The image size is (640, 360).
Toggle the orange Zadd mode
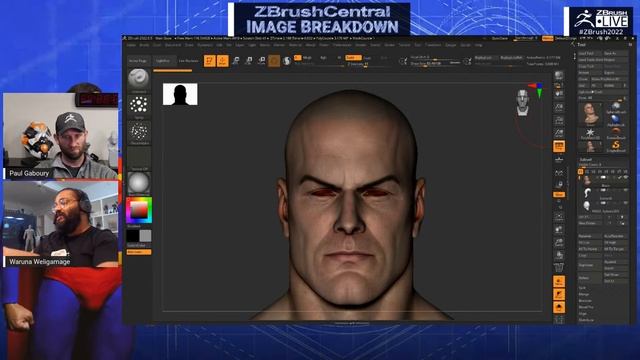coord(353,58)
